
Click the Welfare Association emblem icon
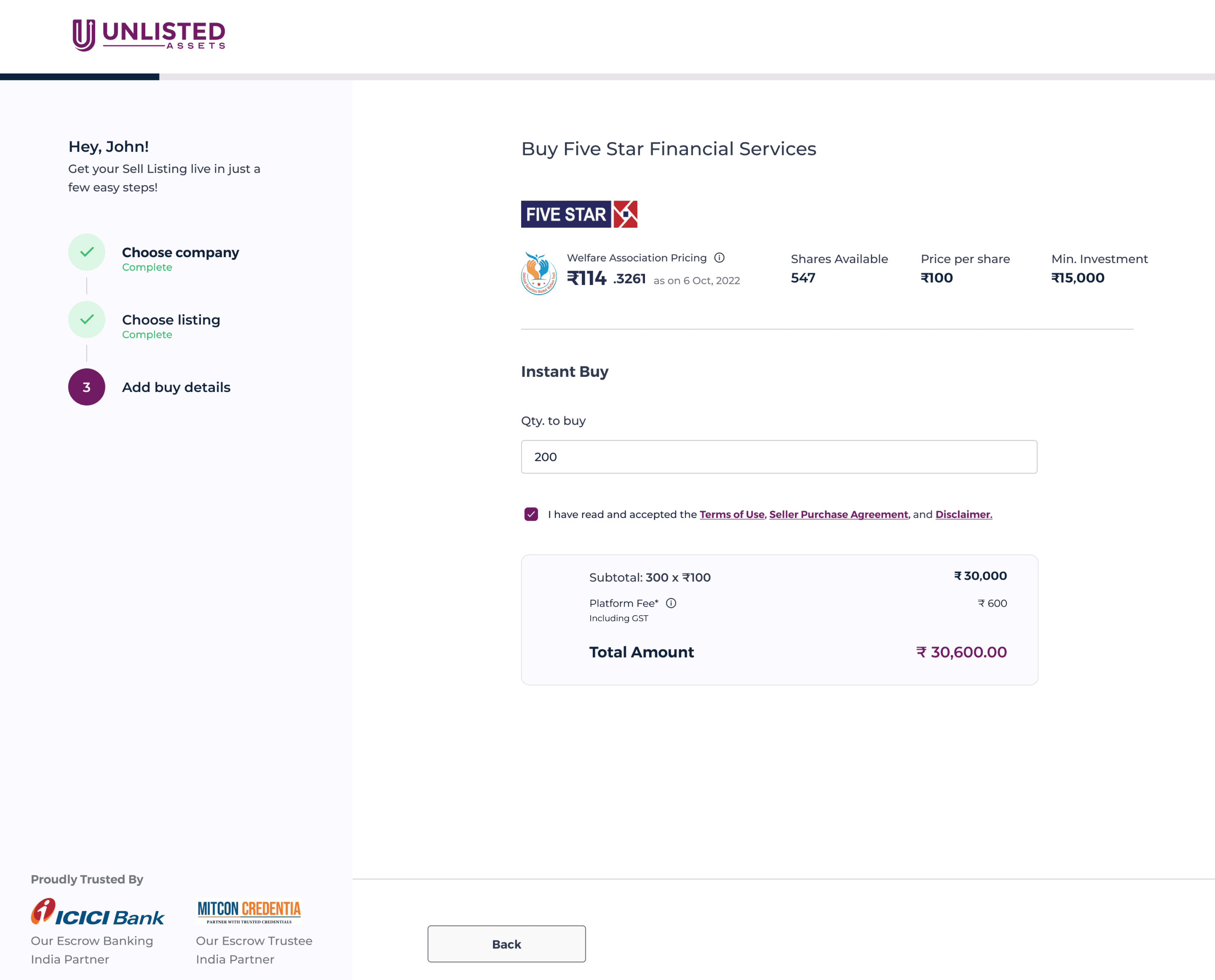pos(538,273)
